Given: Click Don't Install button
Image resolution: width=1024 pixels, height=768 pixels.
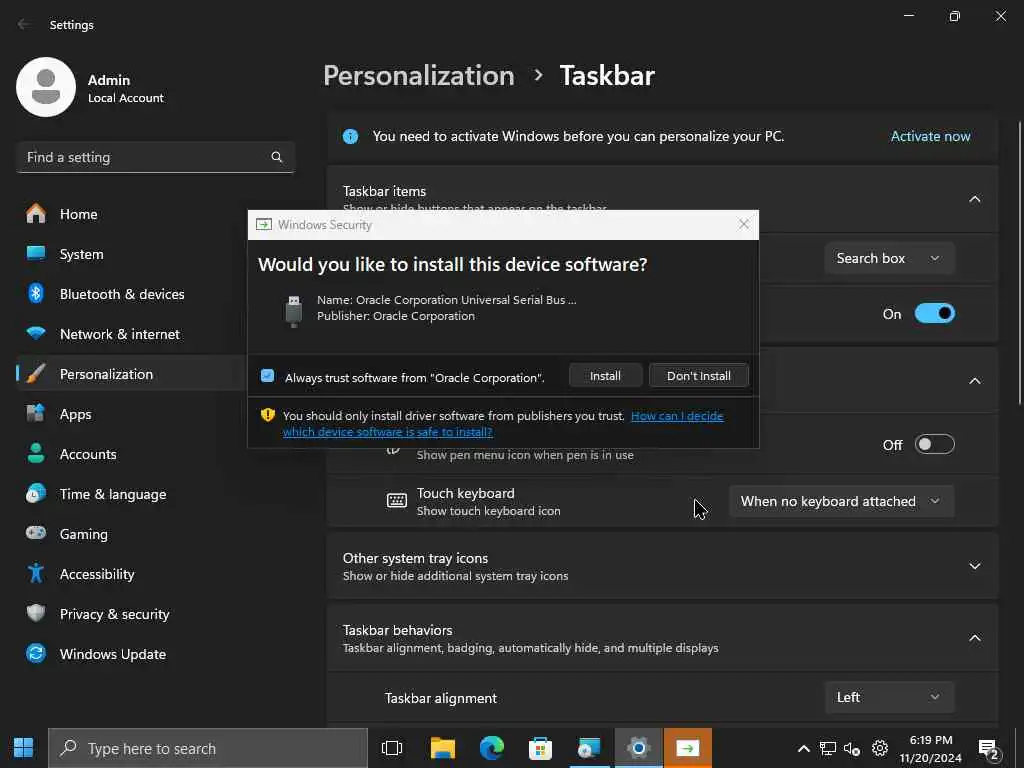Looking at the screenshot, I should [x=699, y=376].
